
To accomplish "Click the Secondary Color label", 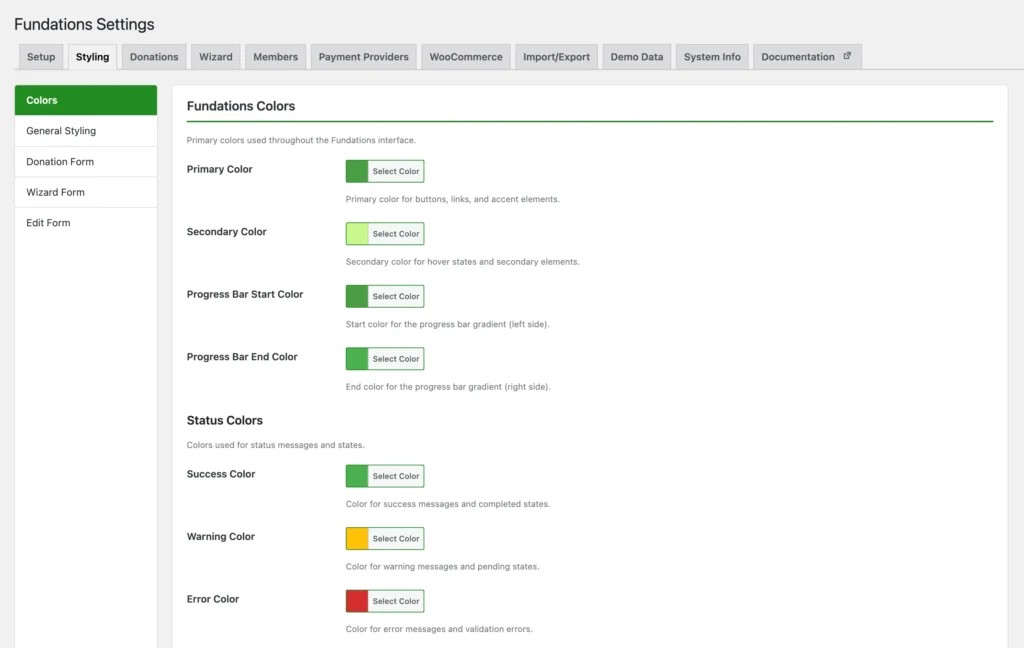I will pos(227,232).
